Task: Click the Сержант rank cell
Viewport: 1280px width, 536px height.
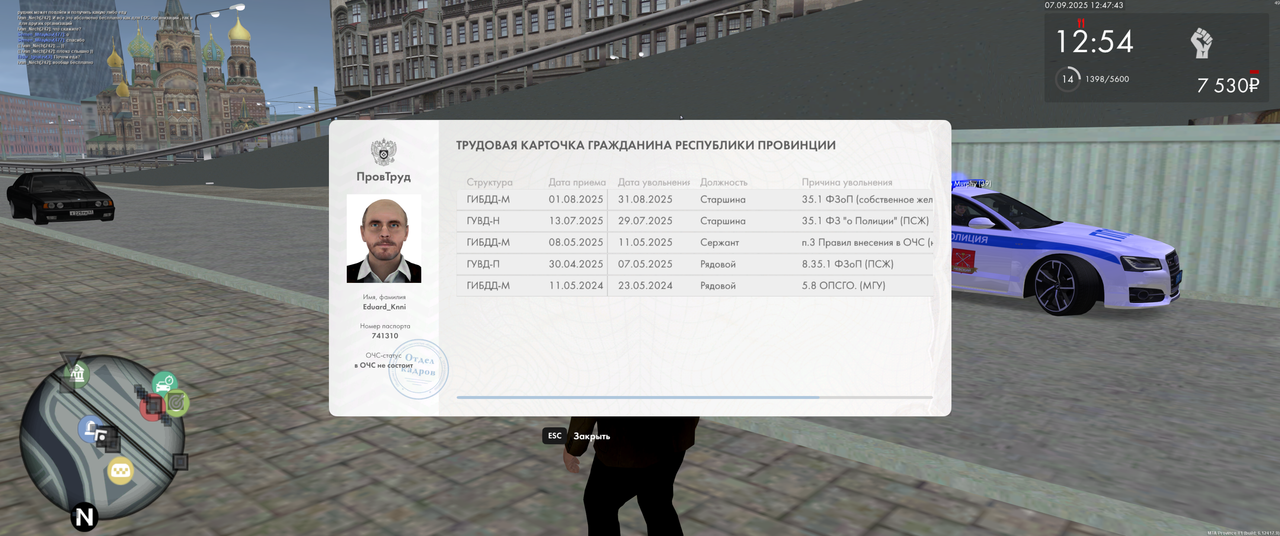Action: click(720, 242)
